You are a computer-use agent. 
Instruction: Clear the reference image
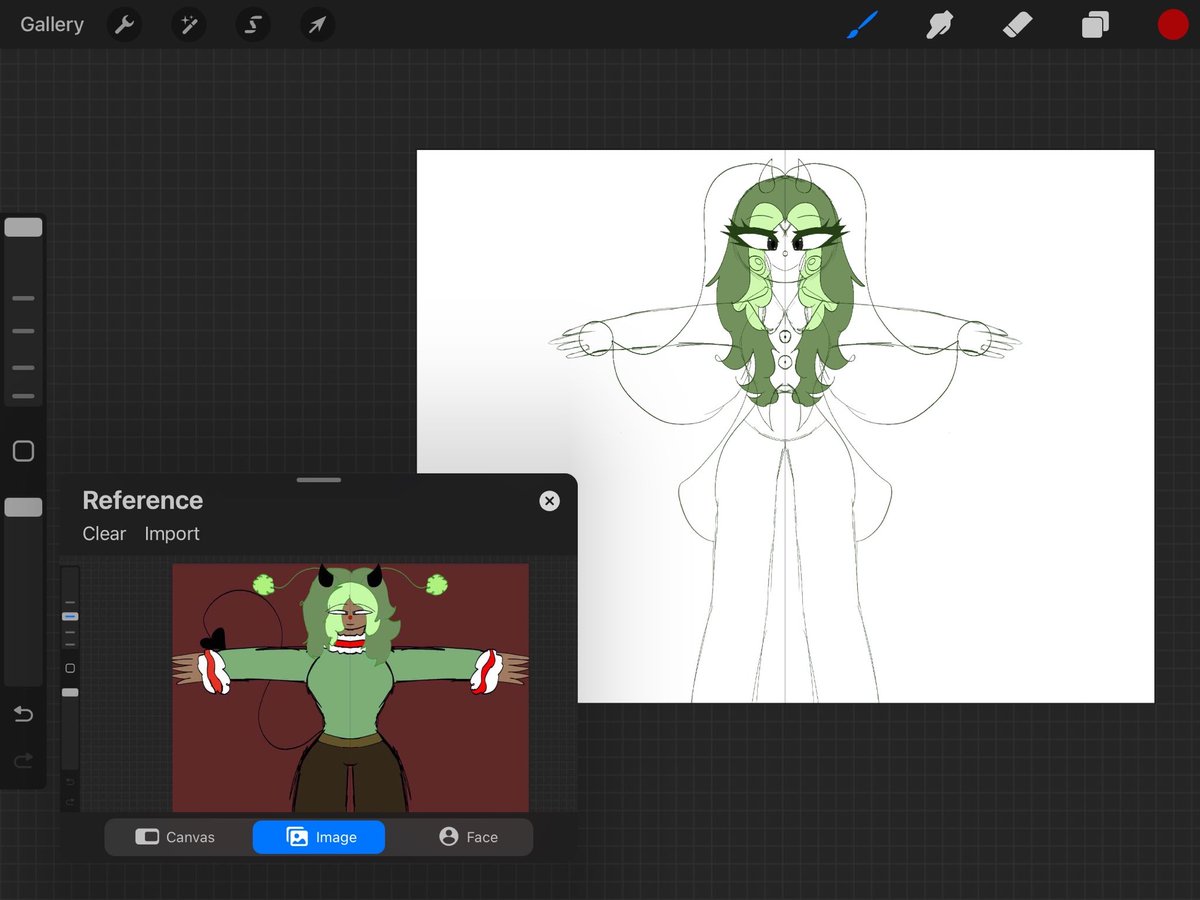(104, 534)
